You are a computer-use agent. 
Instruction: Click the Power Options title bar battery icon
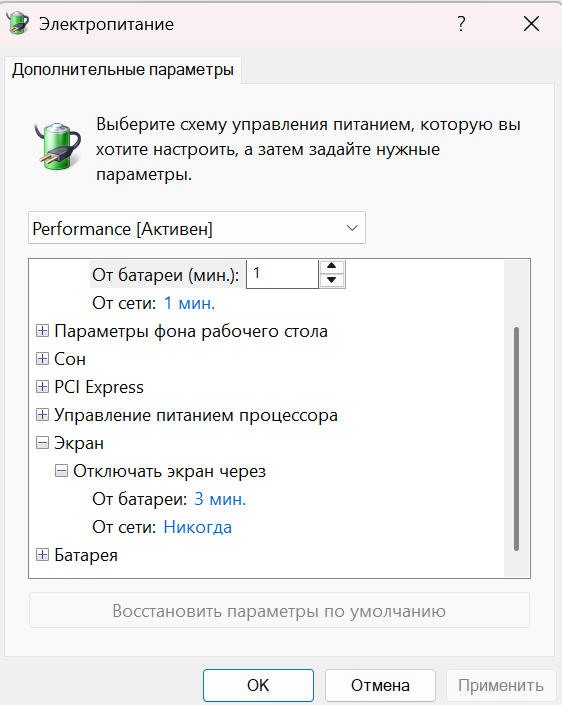[x=18, y=23]
